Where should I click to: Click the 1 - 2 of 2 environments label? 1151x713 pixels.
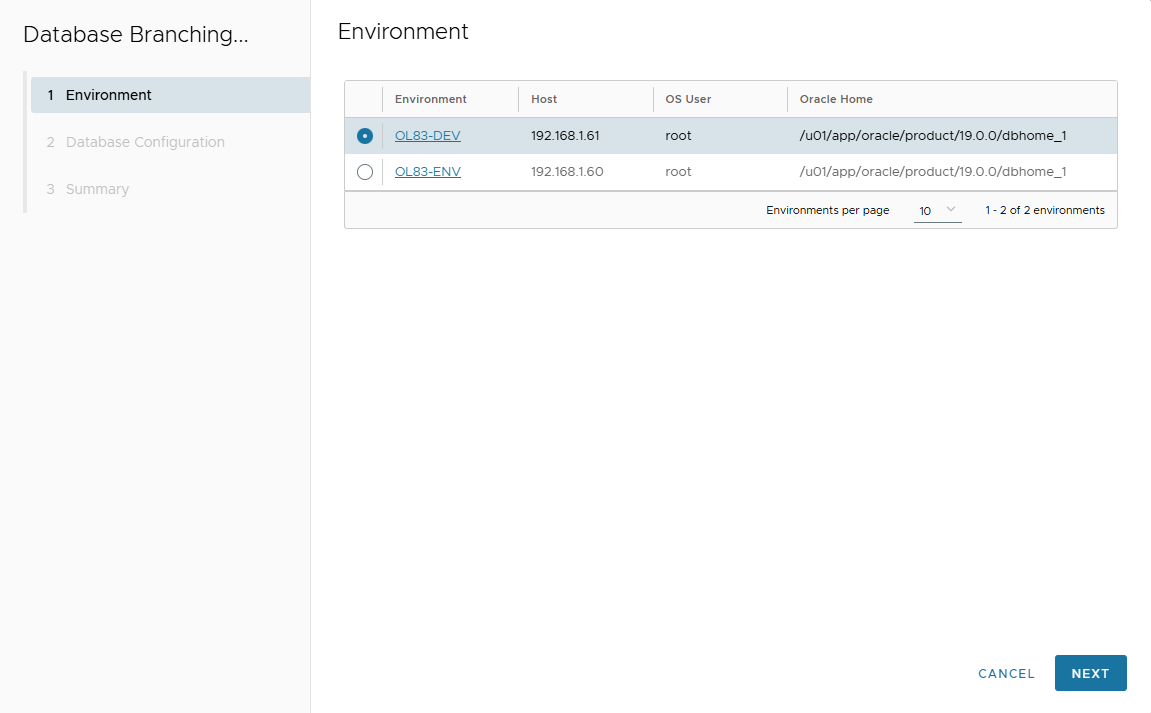click(x=1044, y=210)
